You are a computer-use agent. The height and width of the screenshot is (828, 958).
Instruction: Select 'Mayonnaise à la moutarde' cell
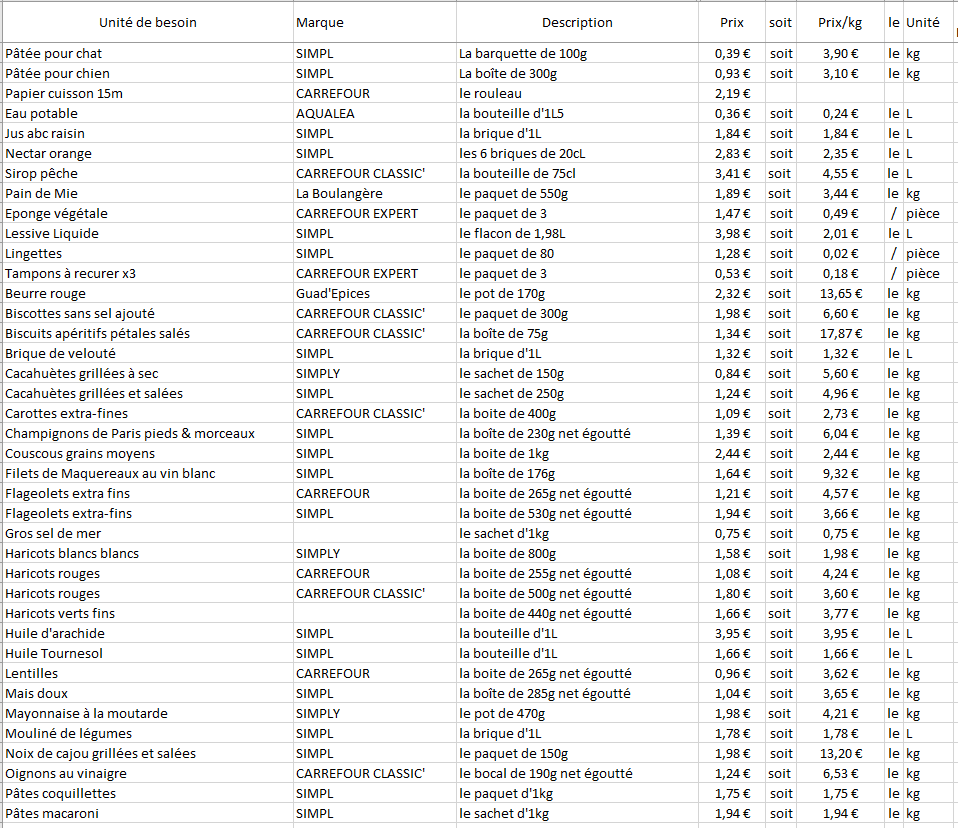point(148,714)
